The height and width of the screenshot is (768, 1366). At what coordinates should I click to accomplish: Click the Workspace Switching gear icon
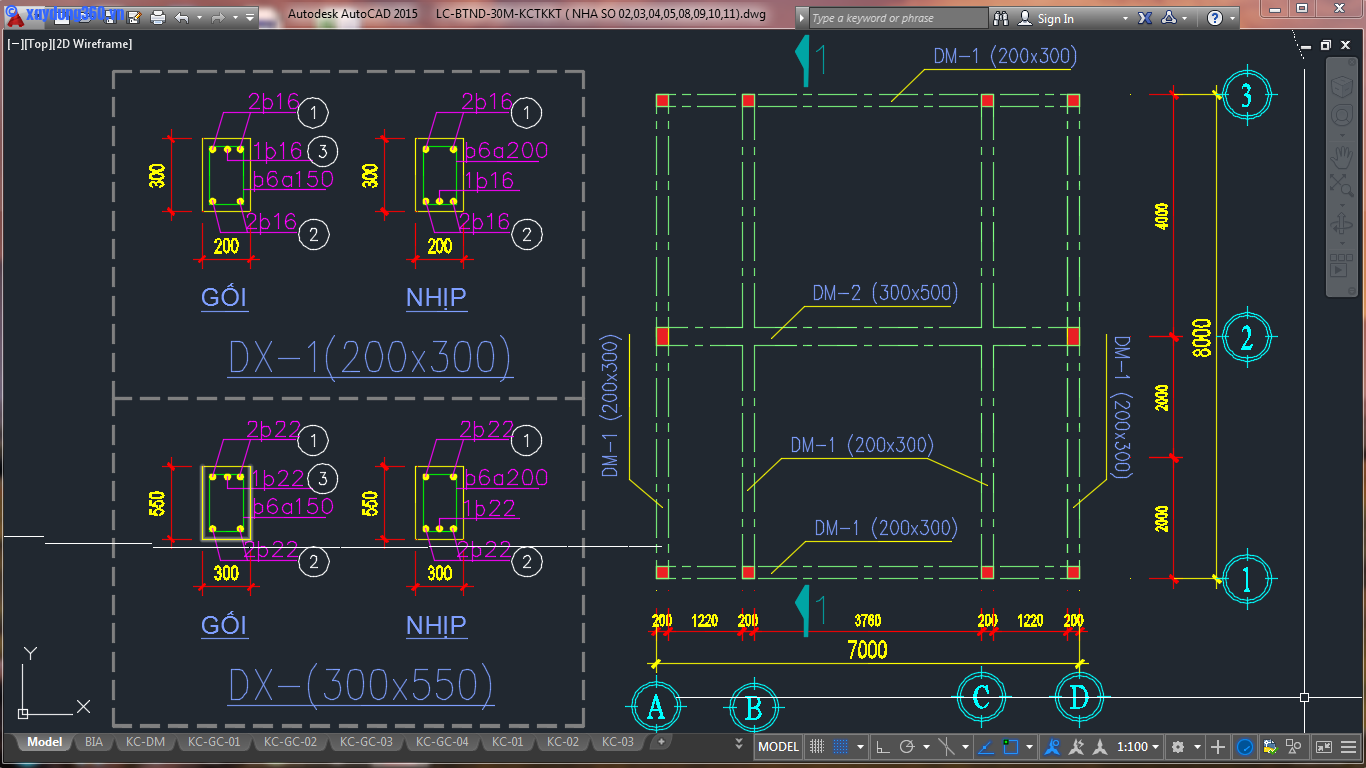(x=1178, y=746)
